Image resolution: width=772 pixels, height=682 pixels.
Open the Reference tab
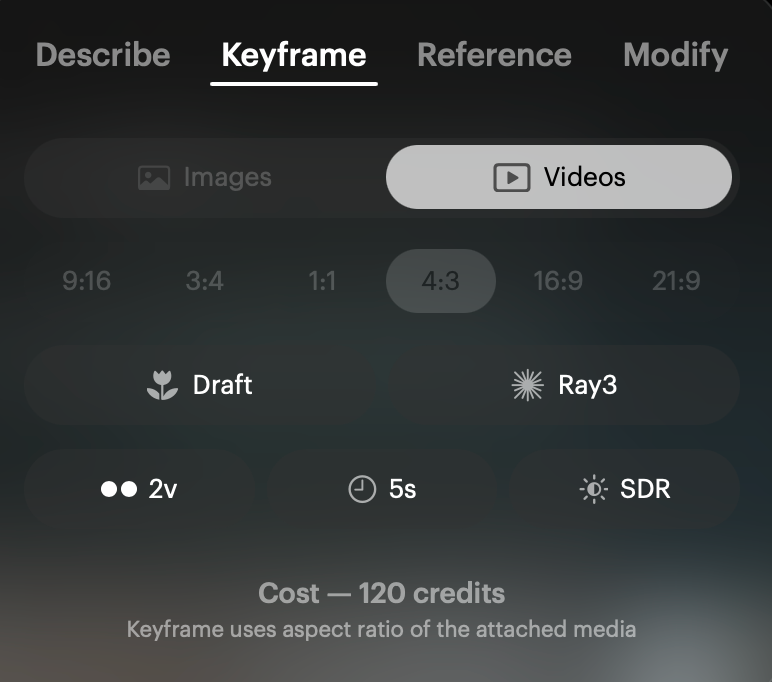[x=494, y=55]
